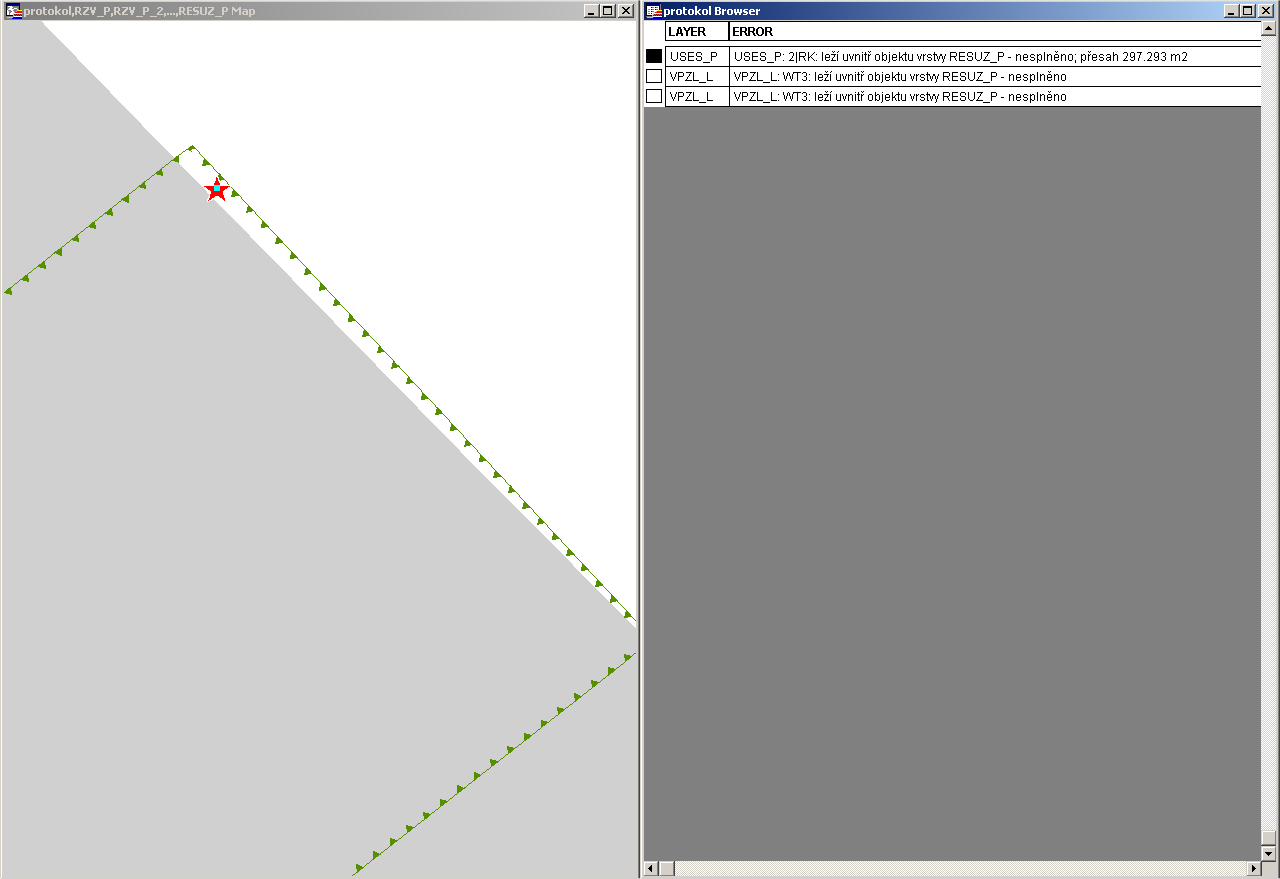Close the Map window
The height and width of the screenshot is (879, 1280).
click(626, 11)
